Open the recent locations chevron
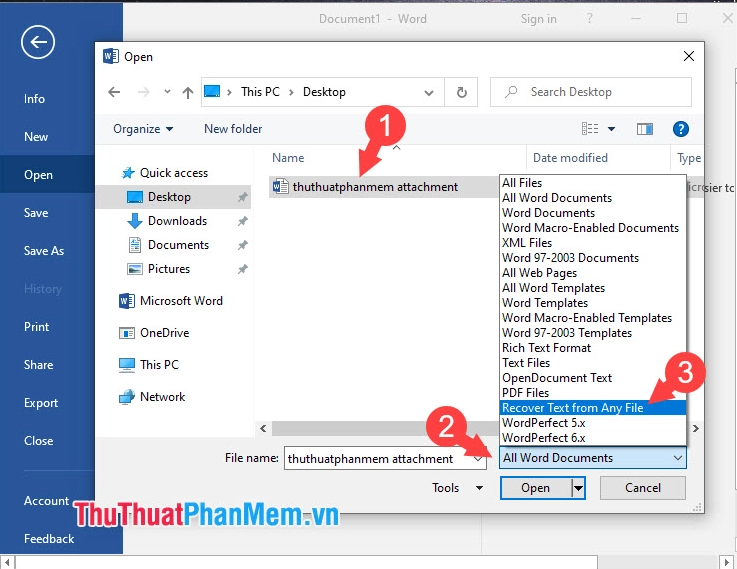Screen dimensions: 737x569 pos(167,92)
